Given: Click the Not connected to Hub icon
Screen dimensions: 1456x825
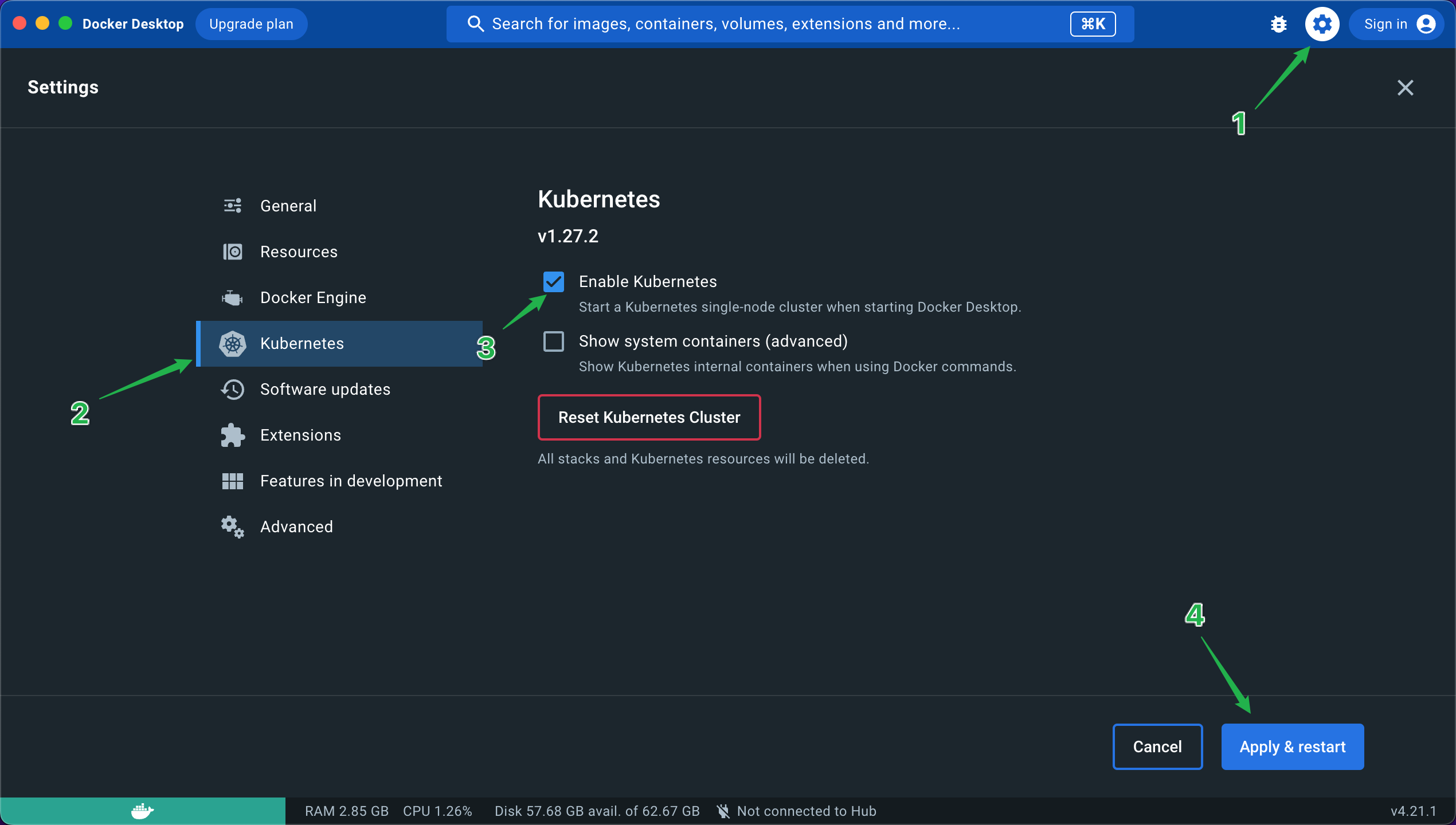Looking at the screenshot, I should pos(723,811).
